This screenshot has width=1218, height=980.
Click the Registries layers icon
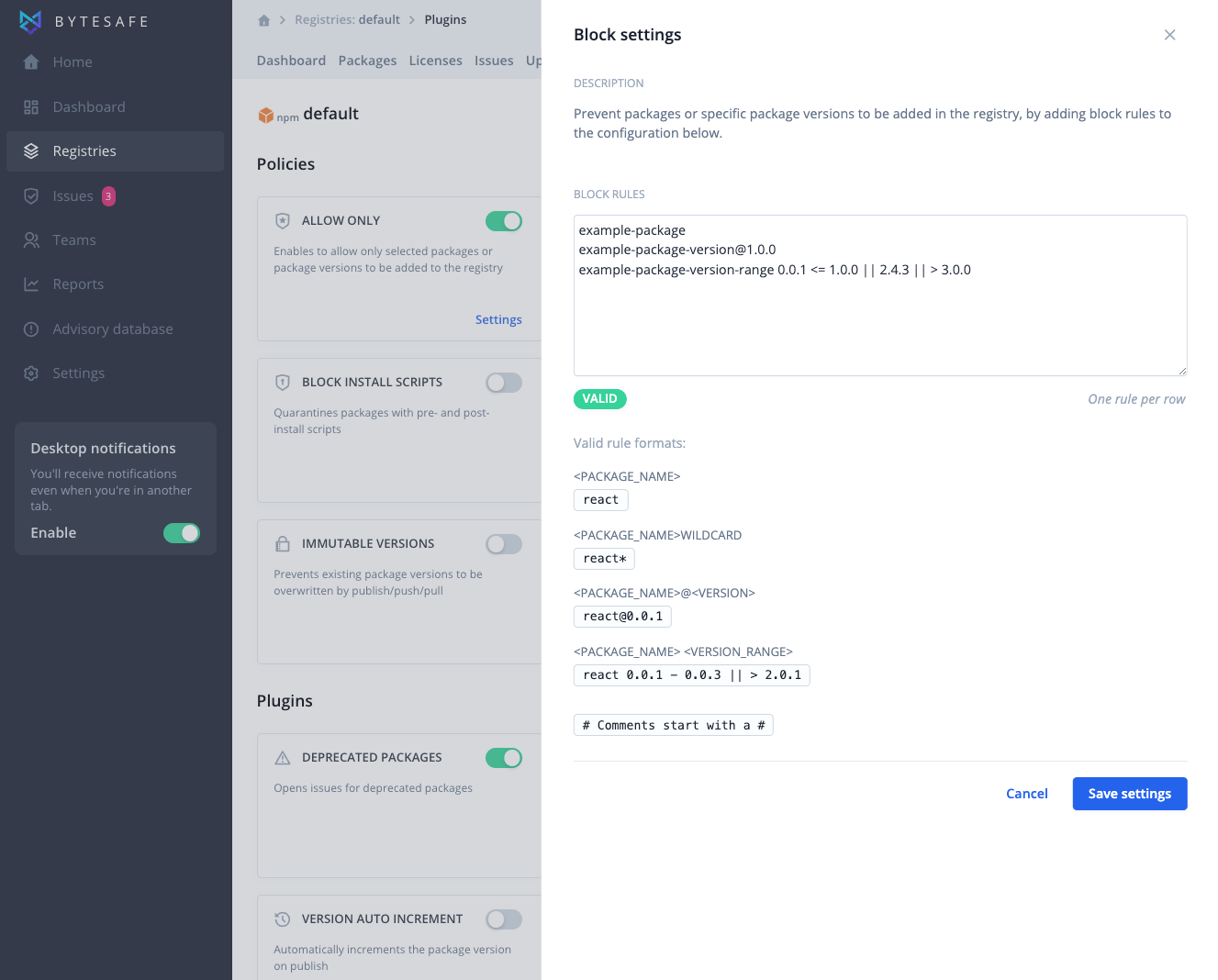click(x=31, y=151)
